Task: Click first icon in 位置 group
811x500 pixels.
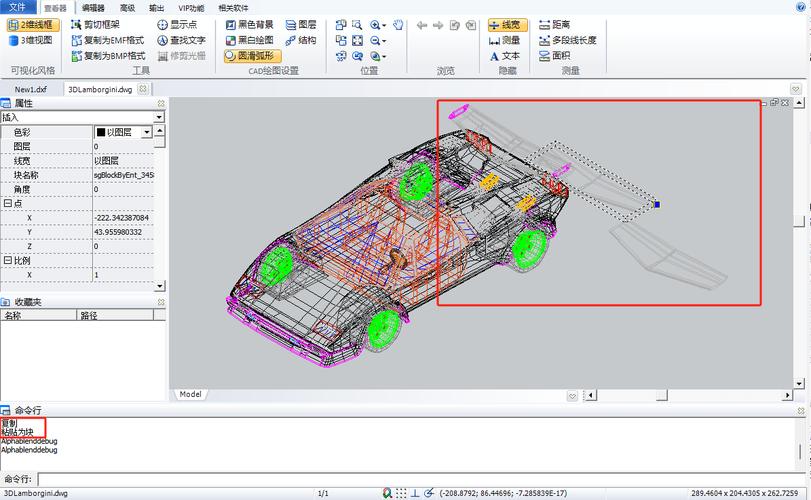Action: [341, 25]
